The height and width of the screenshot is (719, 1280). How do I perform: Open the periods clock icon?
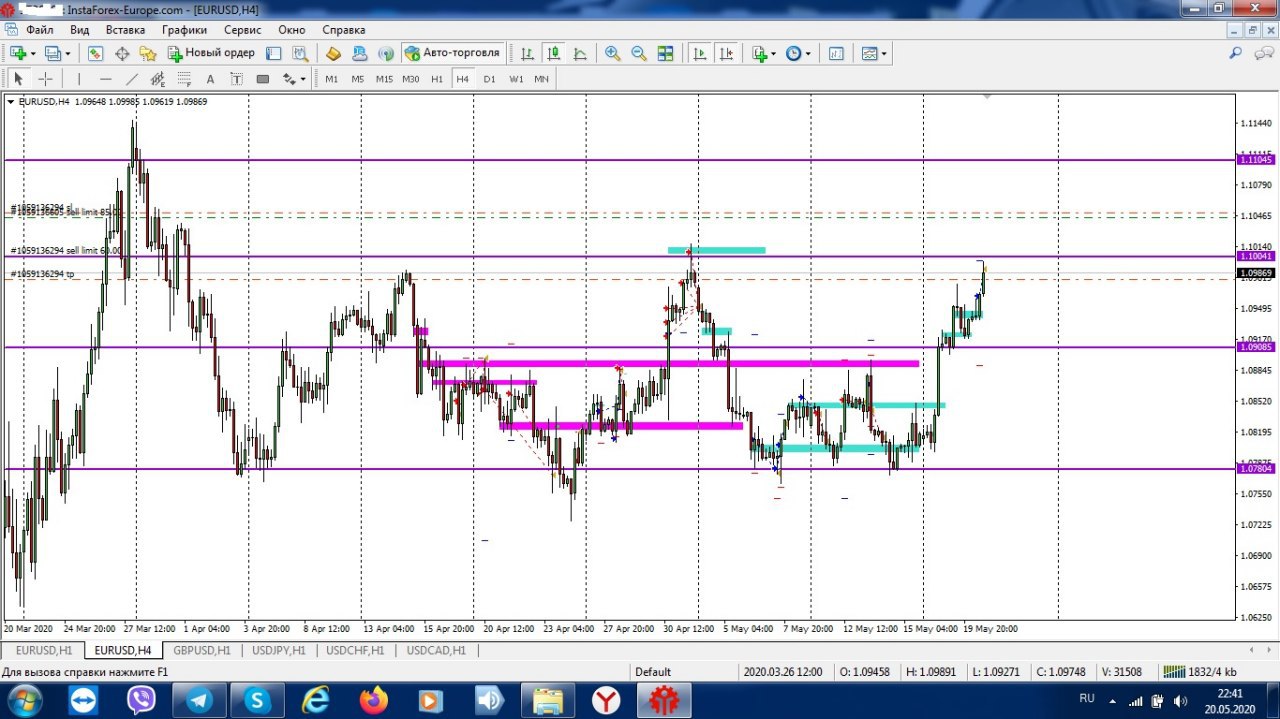coord(794,53)
